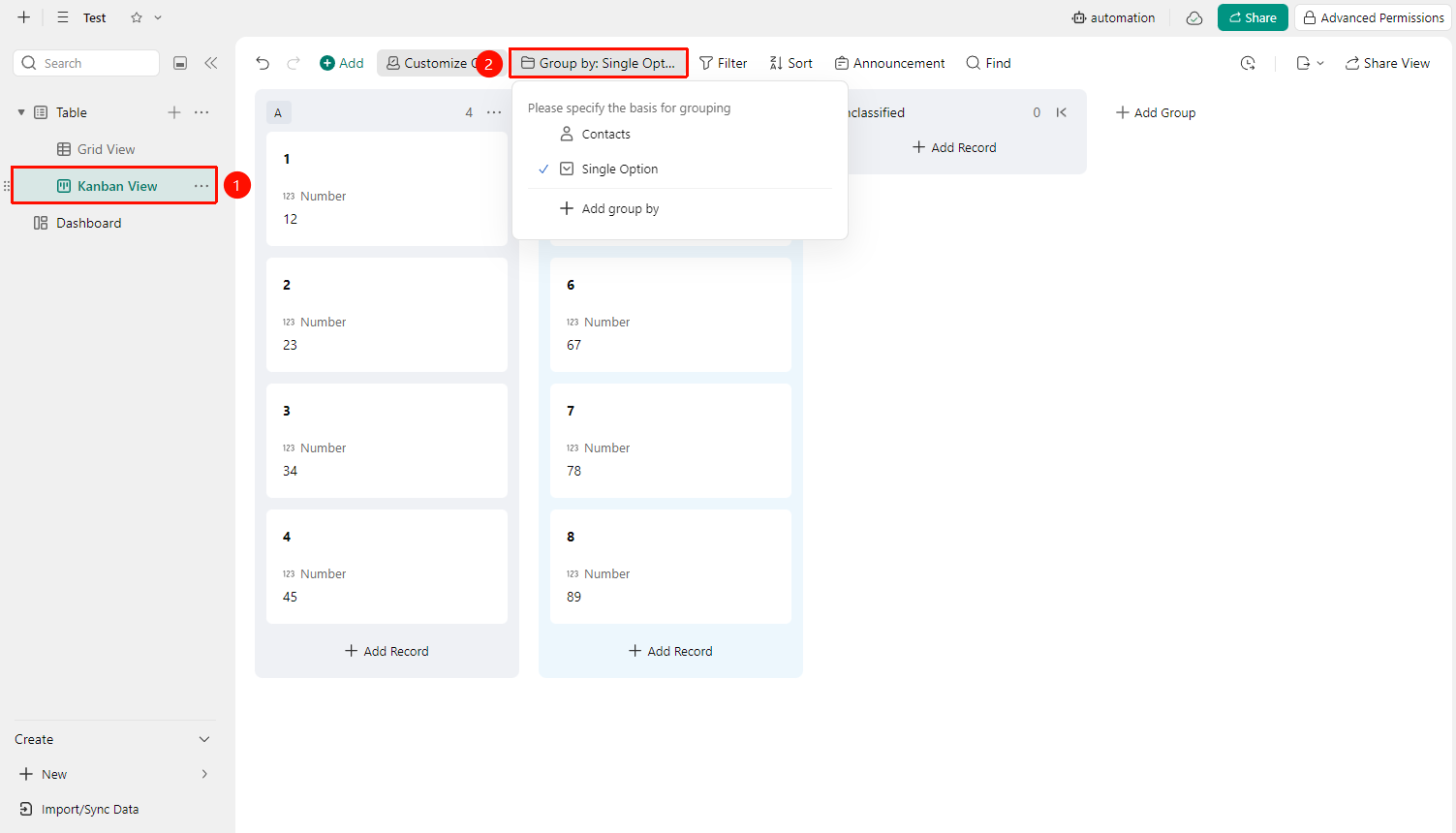Collapse the Table tree node

click(x=21, y=112)
